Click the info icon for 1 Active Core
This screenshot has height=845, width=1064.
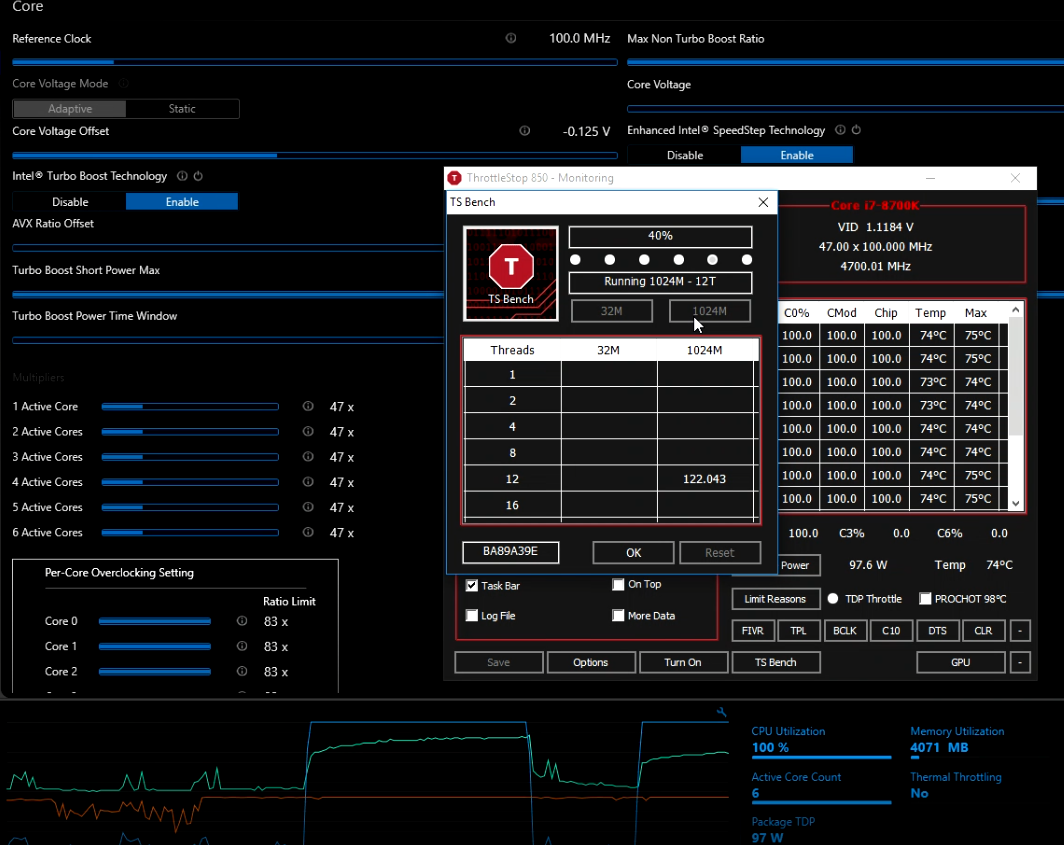click(x=308, y=407)
